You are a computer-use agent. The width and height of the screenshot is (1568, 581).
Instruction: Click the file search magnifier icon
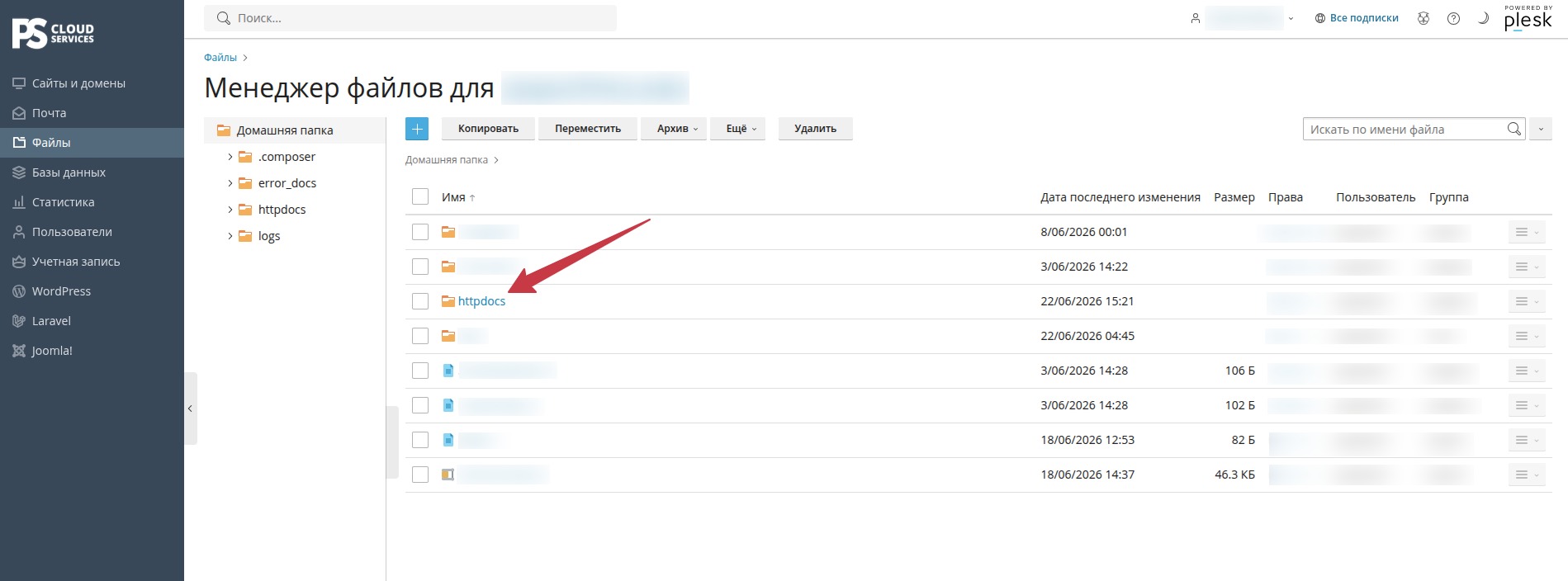pyautogui.click(x=1514, y=129)
